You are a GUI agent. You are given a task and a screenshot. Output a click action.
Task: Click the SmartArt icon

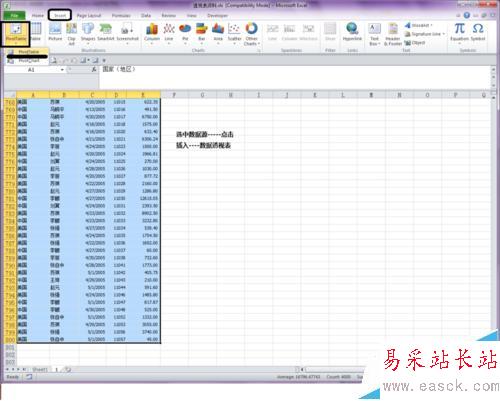click(x=106, y=29)
